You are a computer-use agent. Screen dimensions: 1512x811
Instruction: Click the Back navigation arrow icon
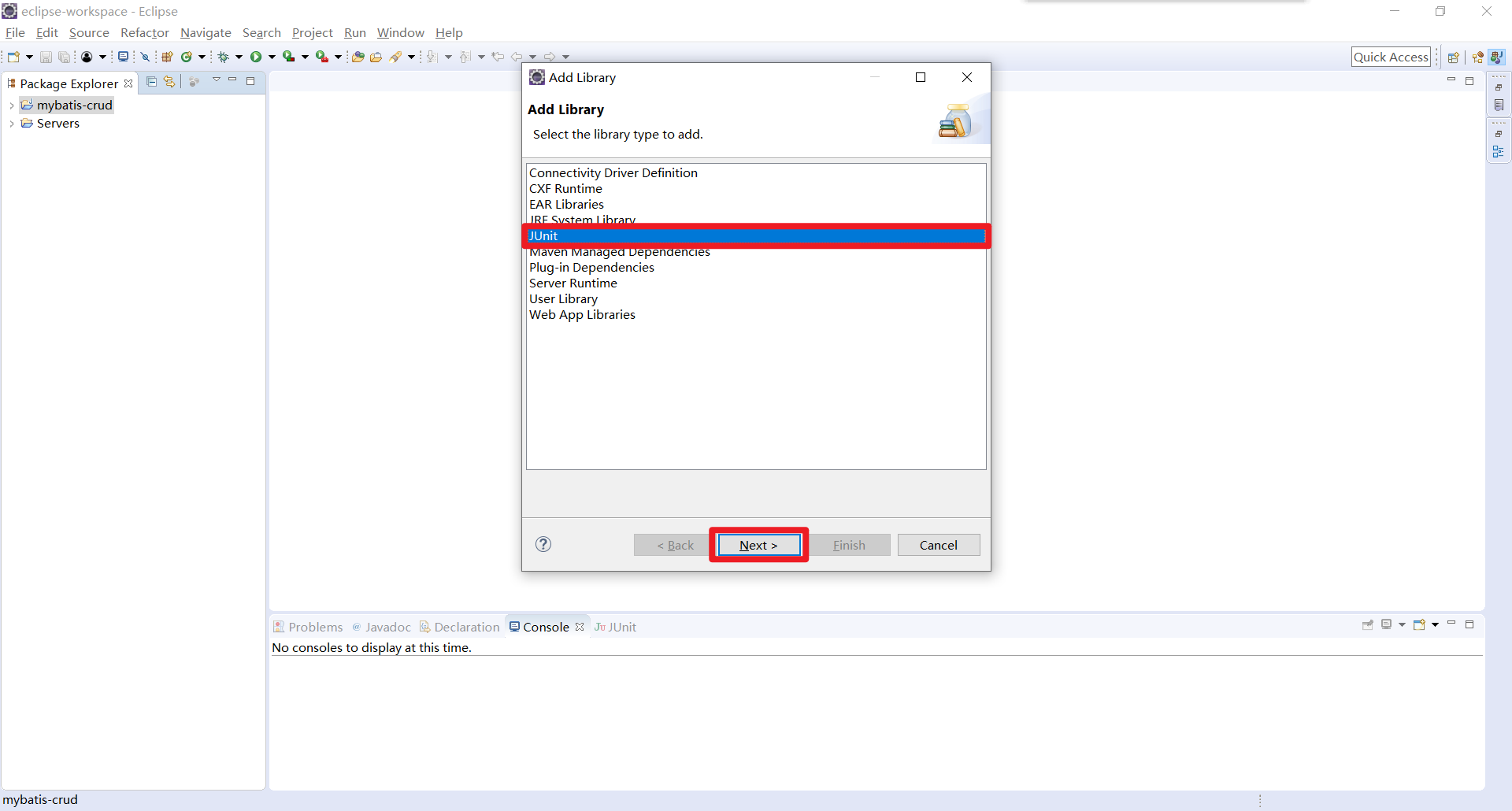pyautogui.click(x=517, y=57)
